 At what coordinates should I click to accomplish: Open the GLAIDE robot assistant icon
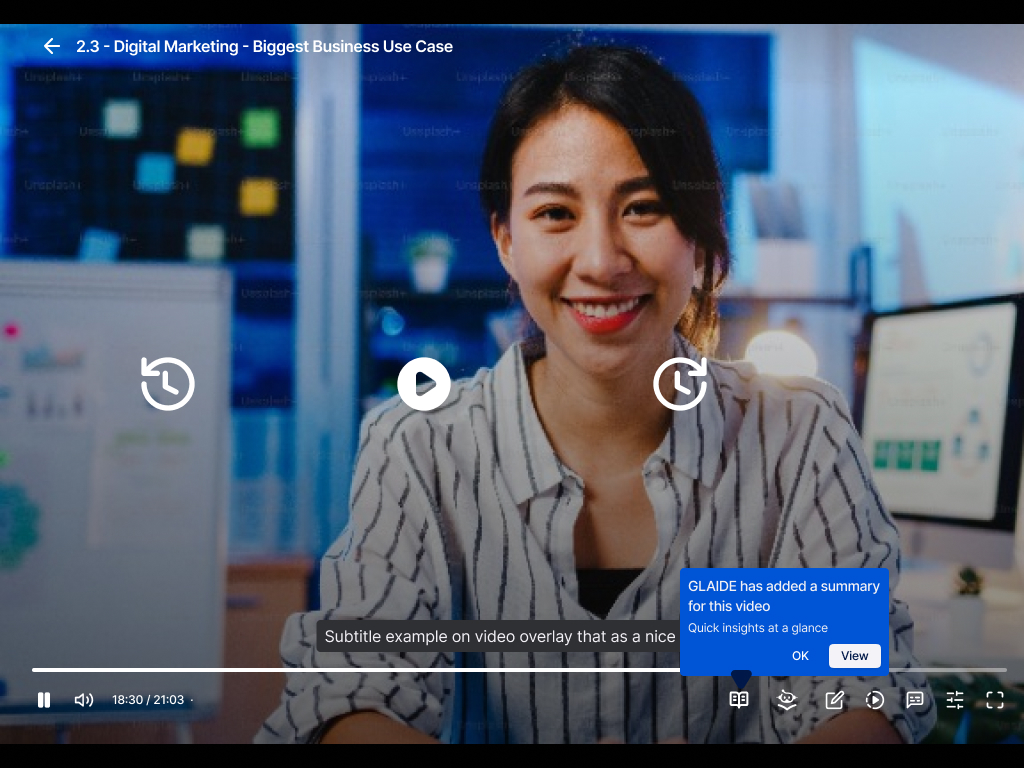point(787,700)
